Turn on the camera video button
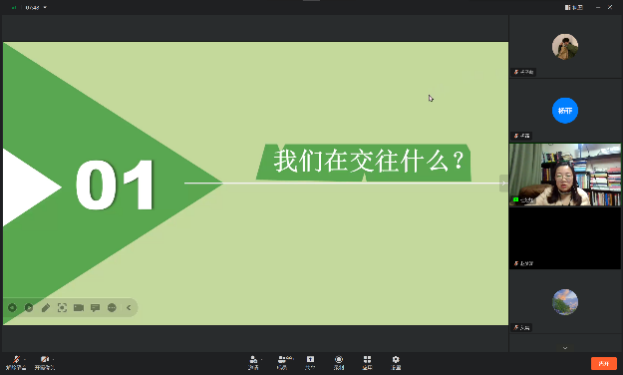The image size is (623, 375). (x=44, y=363)
